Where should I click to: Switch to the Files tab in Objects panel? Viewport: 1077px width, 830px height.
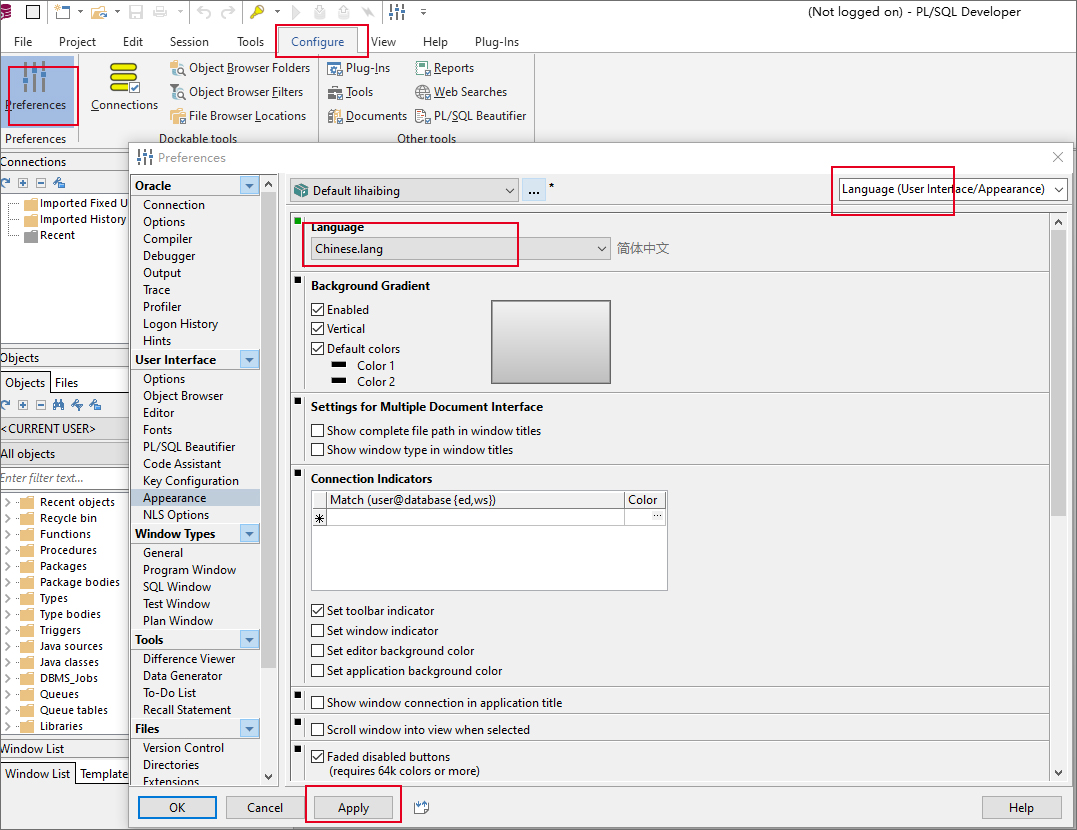pyautogui.click(x=67, y=383)
